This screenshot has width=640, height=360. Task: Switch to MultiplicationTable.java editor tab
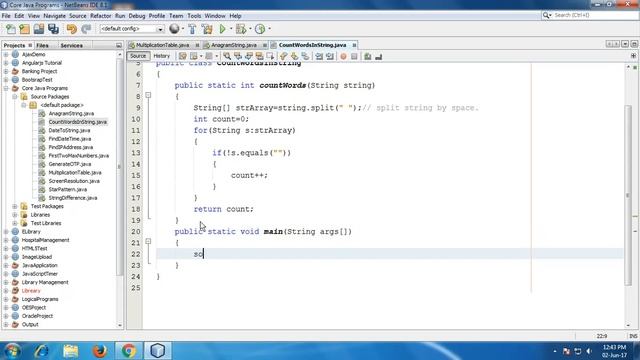pos(162,45)
